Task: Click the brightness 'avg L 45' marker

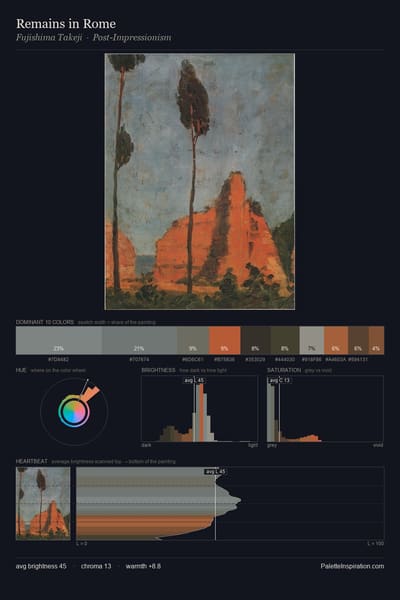Action: 194,380
